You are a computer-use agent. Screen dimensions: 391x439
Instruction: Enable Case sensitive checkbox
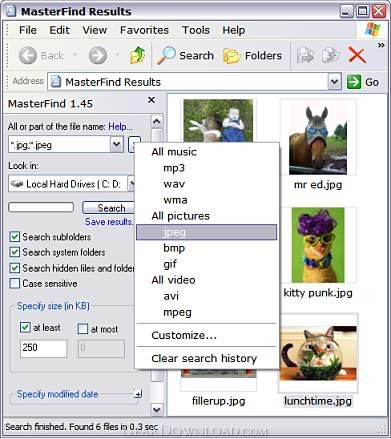tap(14, 283)
